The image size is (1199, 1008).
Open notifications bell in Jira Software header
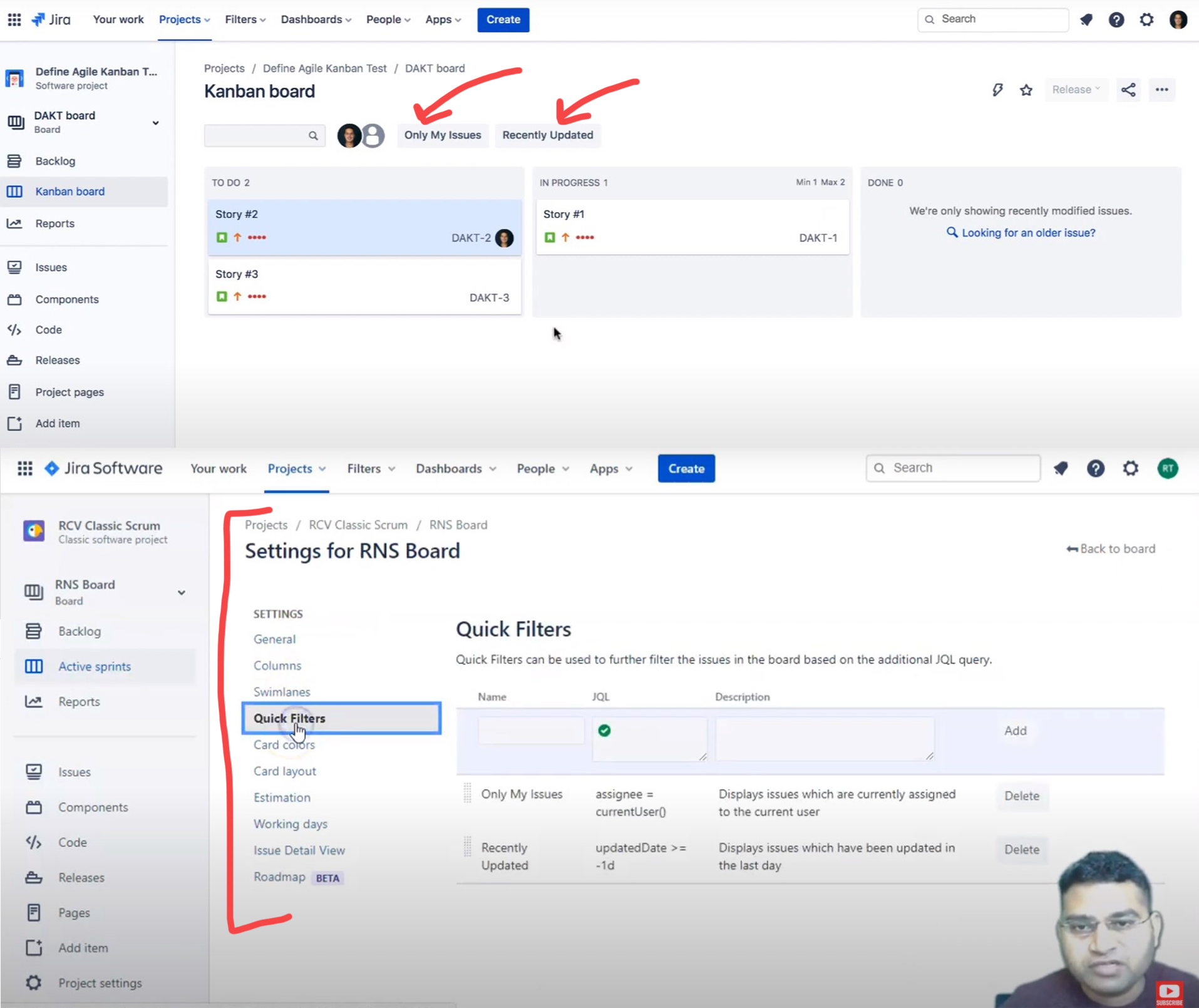[1061, 468]
